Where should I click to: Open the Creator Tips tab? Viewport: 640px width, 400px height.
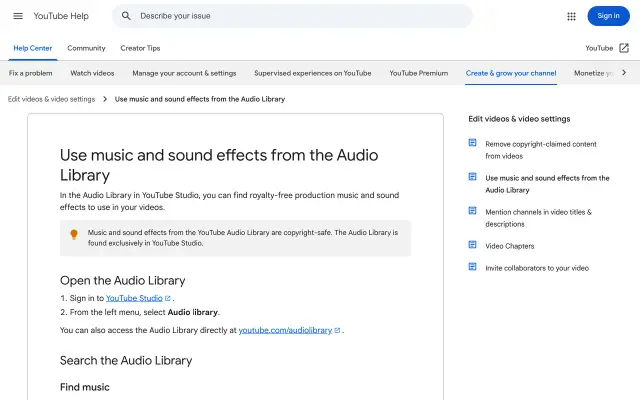(140, 48)
